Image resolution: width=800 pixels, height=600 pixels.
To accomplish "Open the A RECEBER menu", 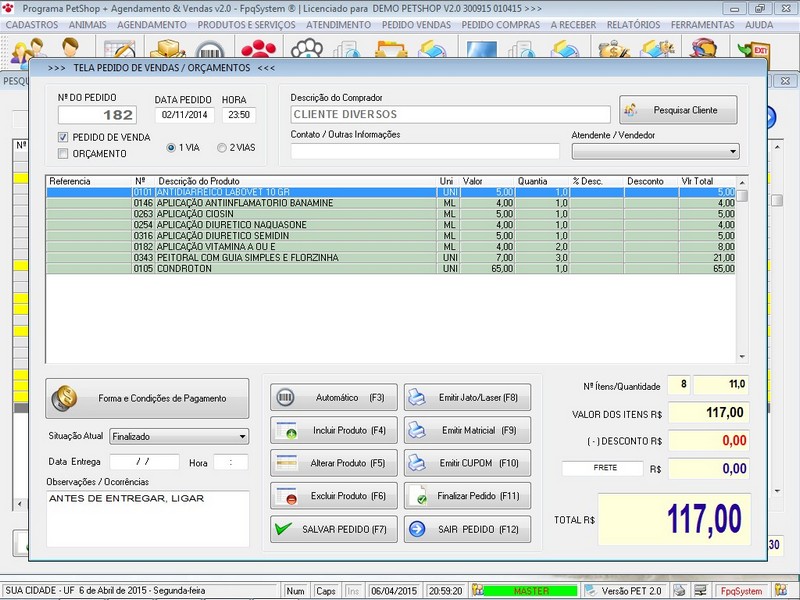I will pos(573,24).
